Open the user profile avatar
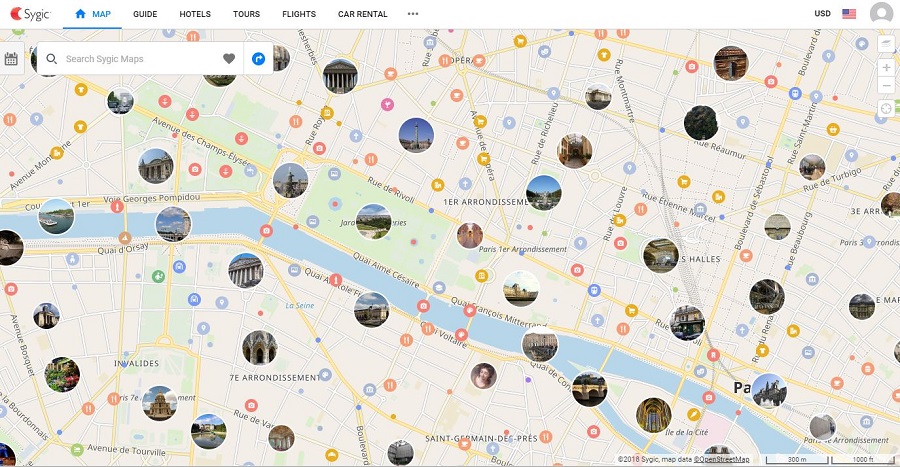 (881, 14)
